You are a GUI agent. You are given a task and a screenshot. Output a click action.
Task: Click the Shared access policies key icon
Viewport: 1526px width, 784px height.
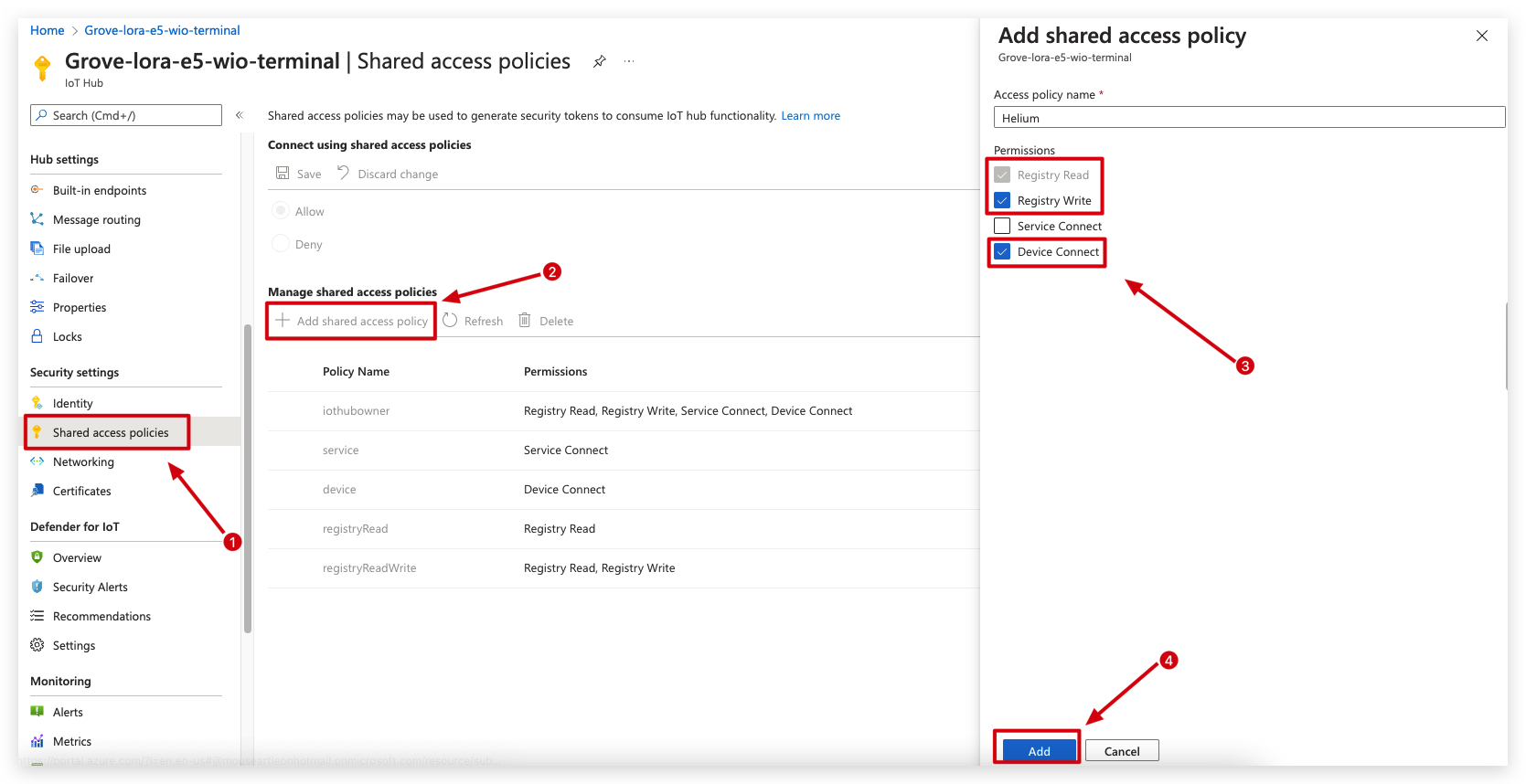(37, 432)
